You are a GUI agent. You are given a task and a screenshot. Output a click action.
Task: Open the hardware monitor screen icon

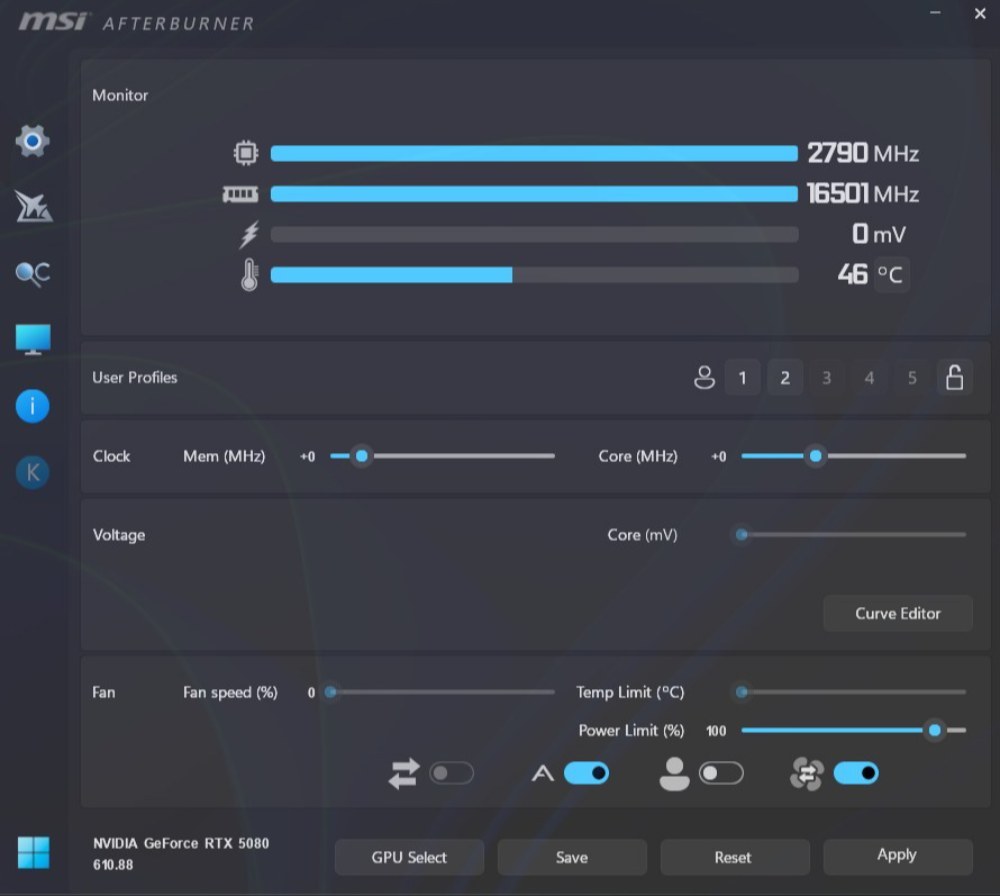33,339
